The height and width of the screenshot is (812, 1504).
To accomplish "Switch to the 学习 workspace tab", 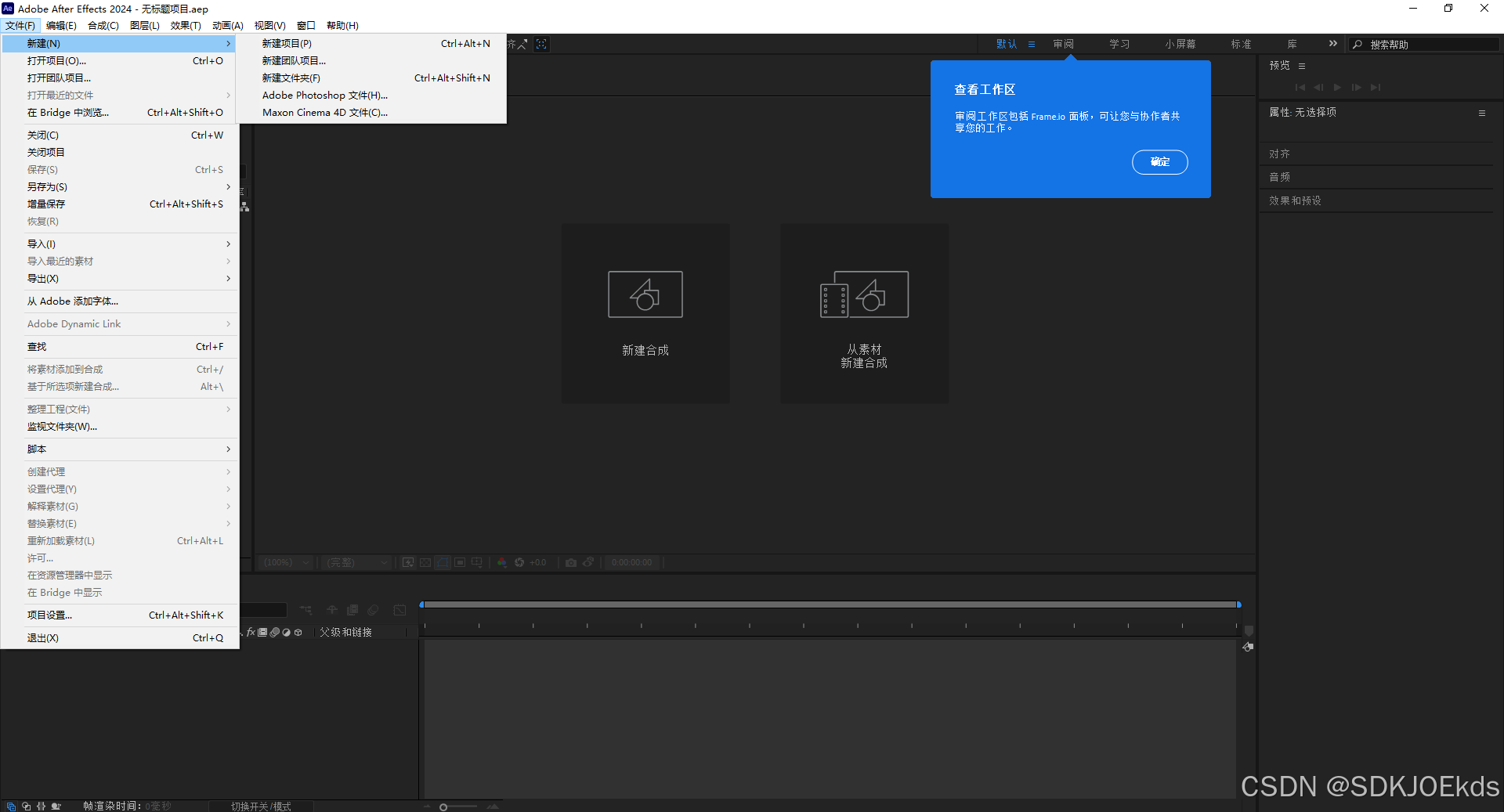I will 1119,44.
